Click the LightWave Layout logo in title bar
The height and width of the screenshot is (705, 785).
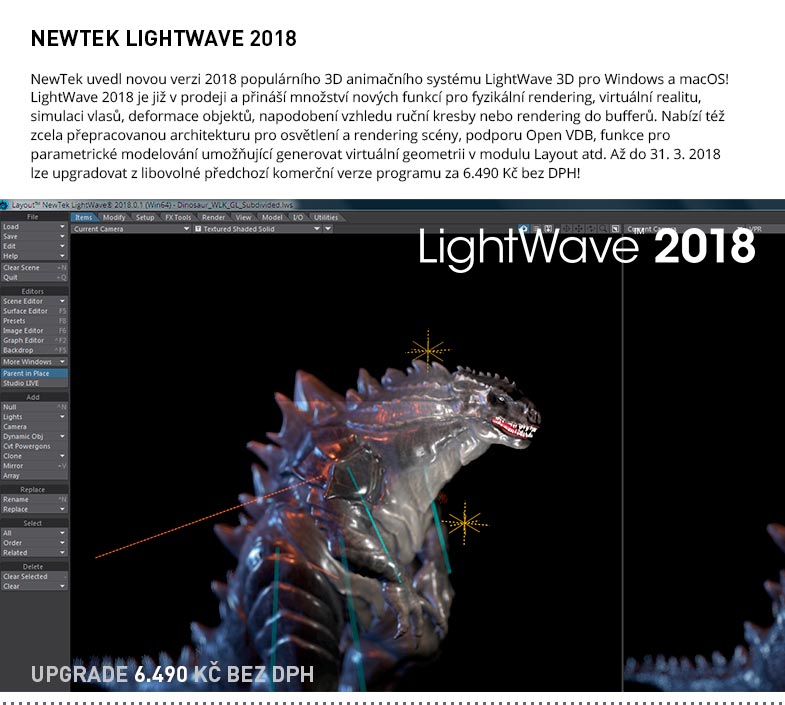[x=4, y=205]
